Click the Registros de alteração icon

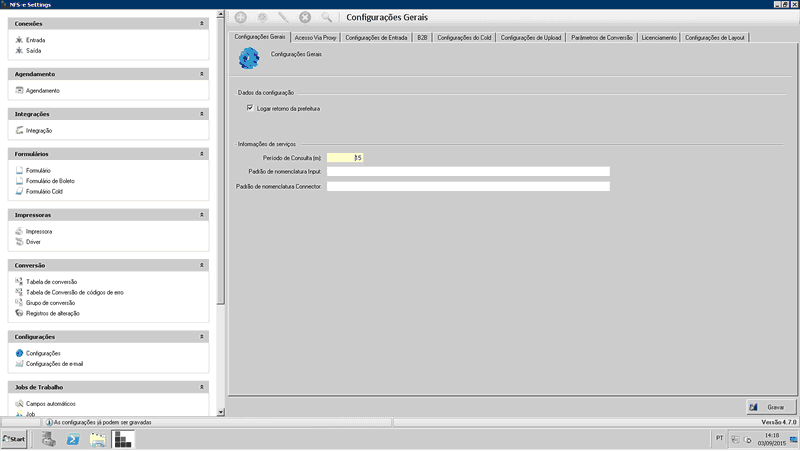click(19, 313)
